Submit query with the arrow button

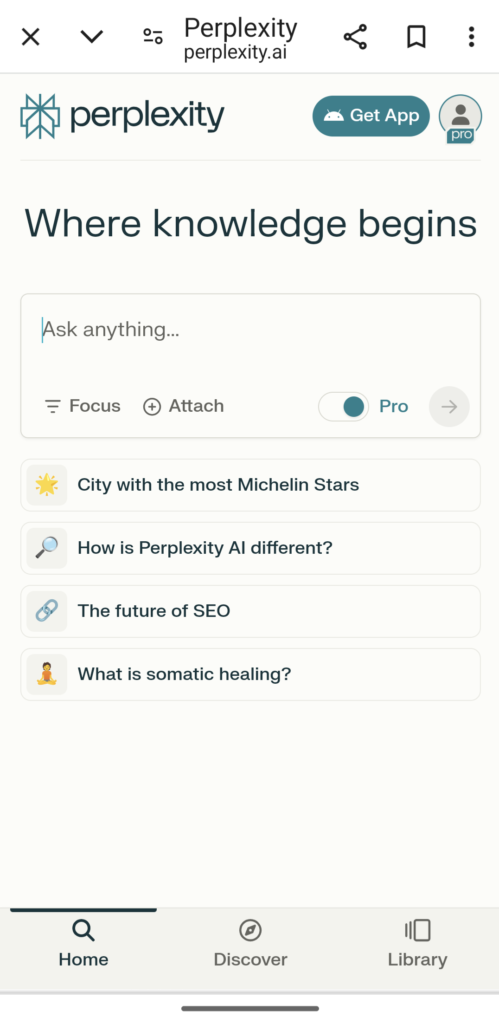click(x=449, y=407)
